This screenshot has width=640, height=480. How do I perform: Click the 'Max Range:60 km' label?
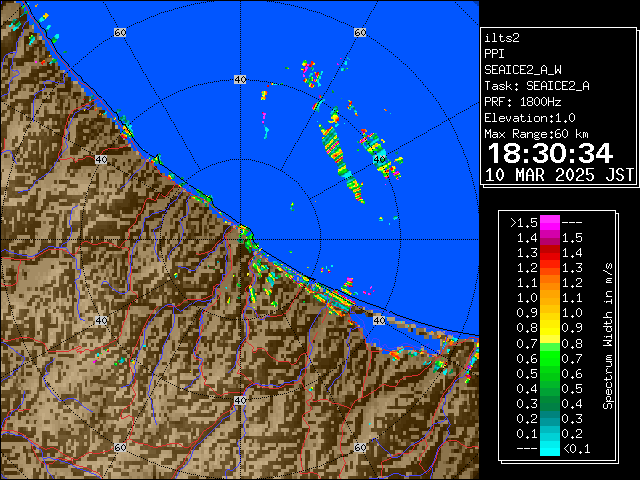(536, 134)
